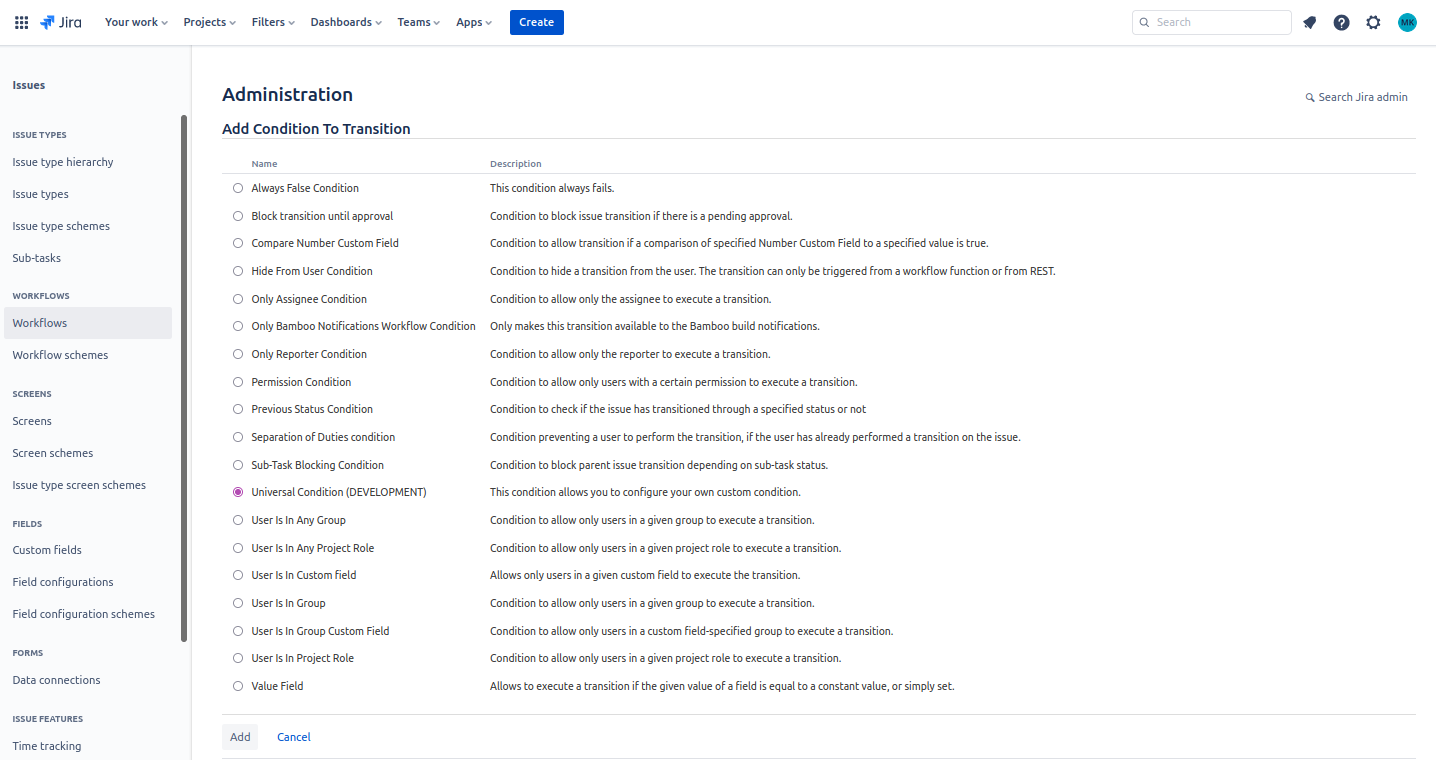Click the Jira logo
The width and height of the screenshot is (1436, 760).
pos(61,22)
